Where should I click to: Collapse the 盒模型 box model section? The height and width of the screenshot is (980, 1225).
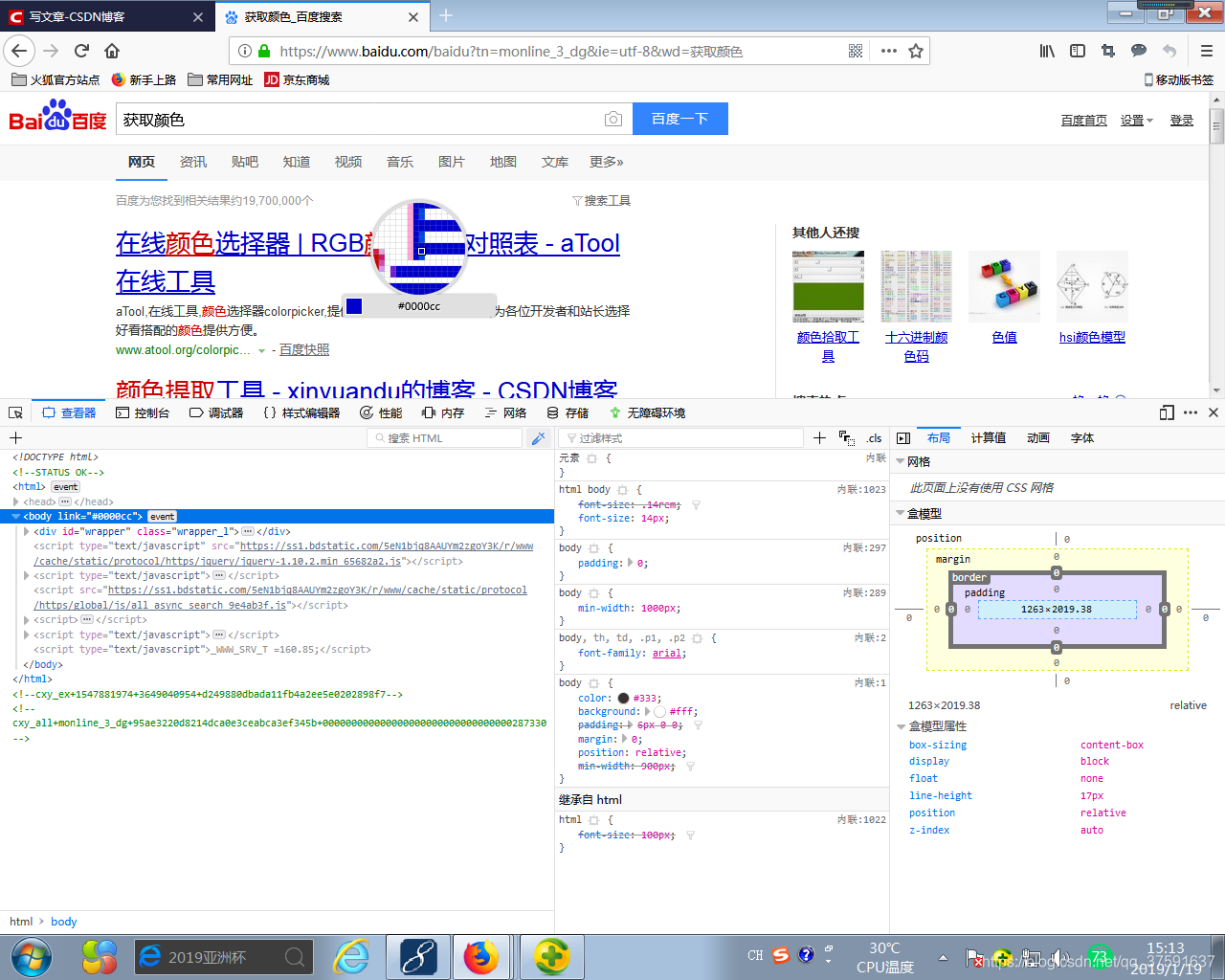(900, 513)
